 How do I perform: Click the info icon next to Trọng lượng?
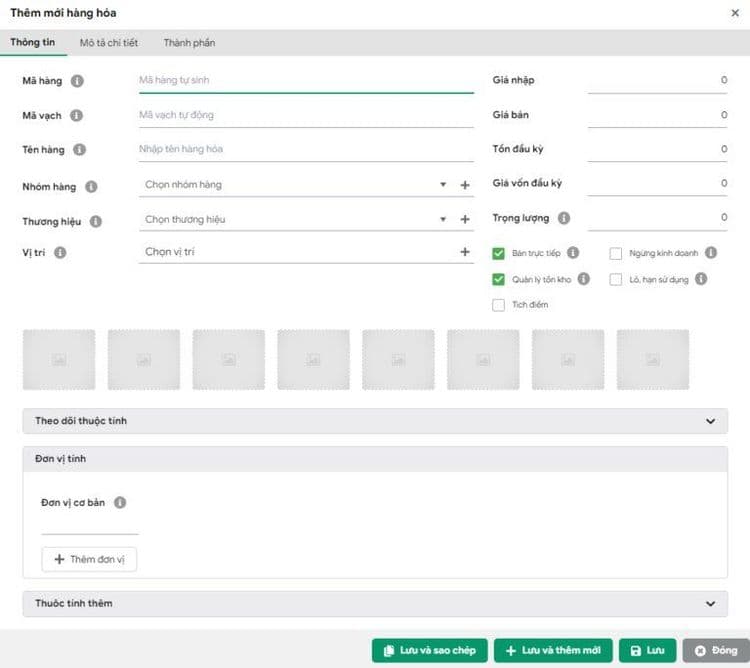click(564, 218)
